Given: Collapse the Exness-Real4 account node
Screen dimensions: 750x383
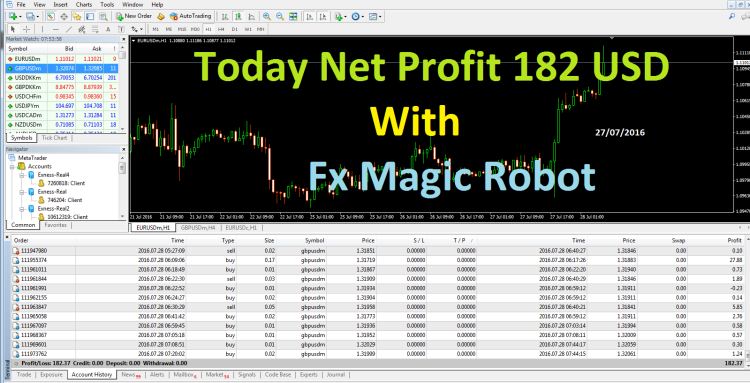Looking at the screenshot, I should (22, 175).
